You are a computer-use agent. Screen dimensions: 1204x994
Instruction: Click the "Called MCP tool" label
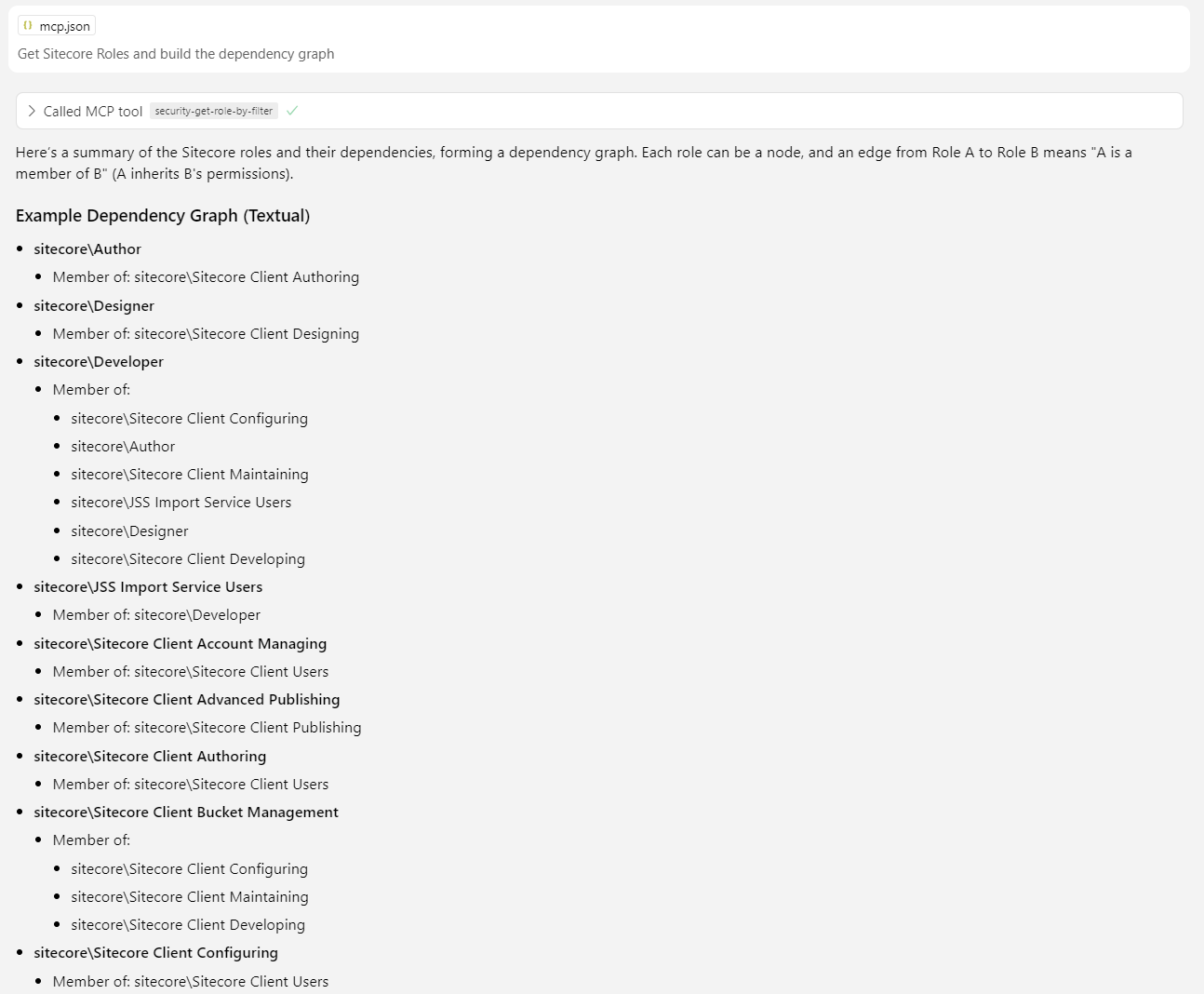coord(93,112)
